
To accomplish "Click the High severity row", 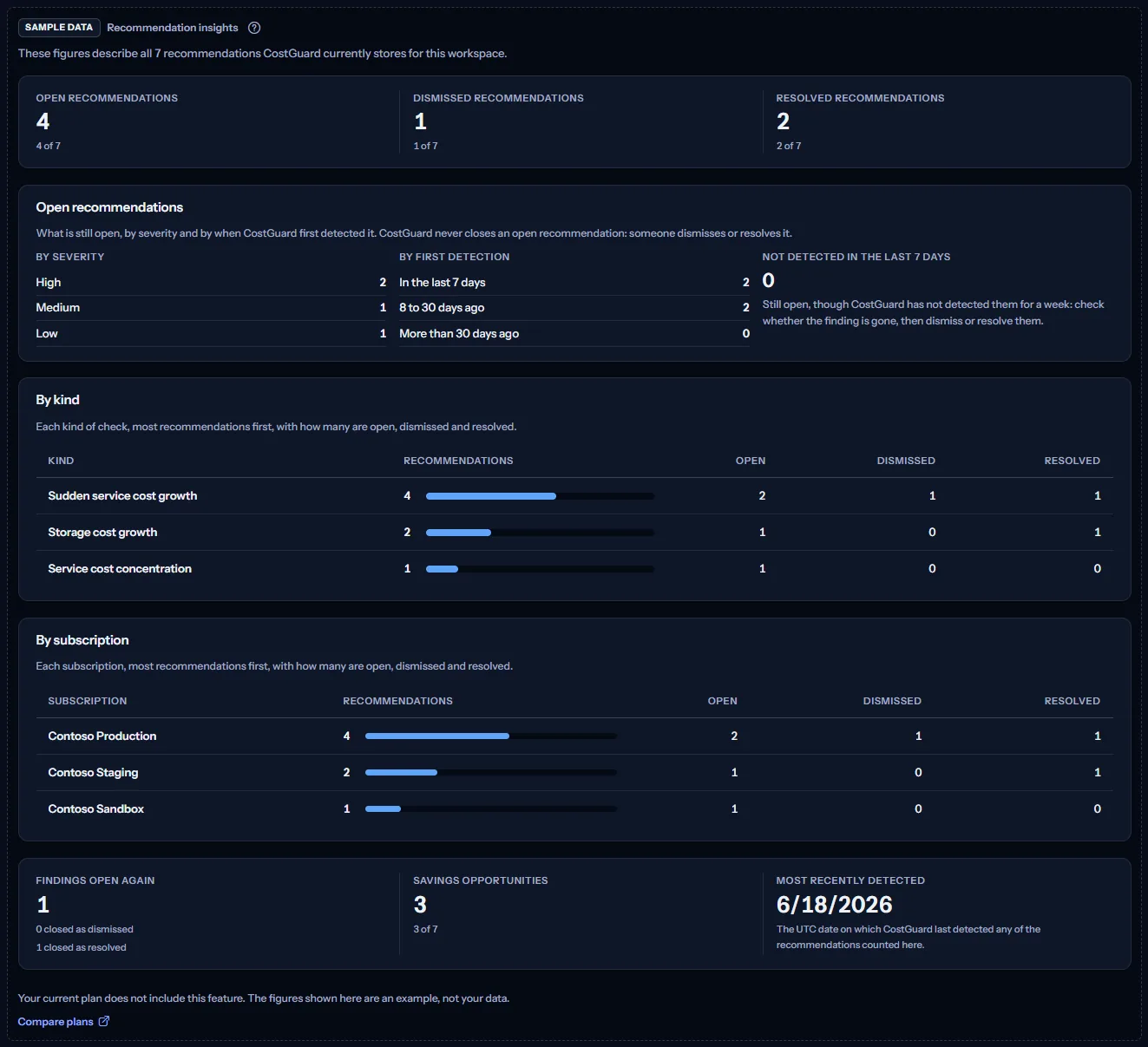I will pyautogui.click(x=211, y=283).
